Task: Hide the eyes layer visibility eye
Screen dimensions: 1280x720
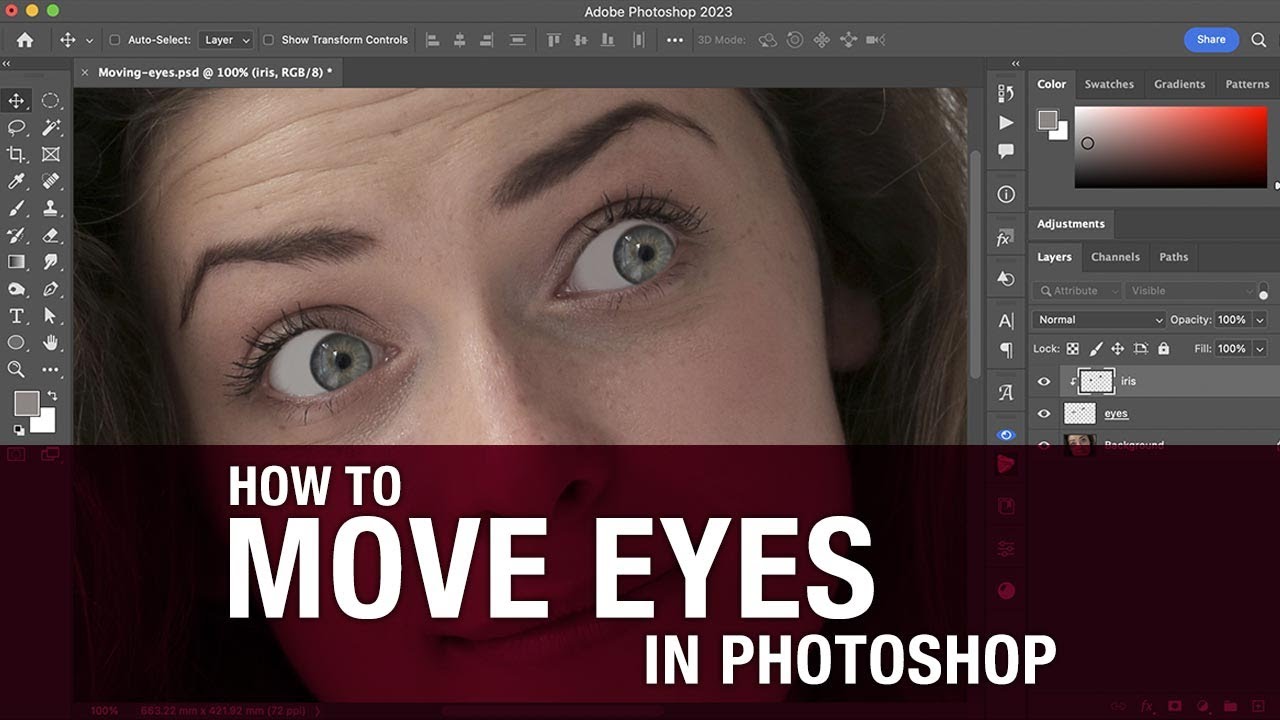Action: pos(1044,414)
